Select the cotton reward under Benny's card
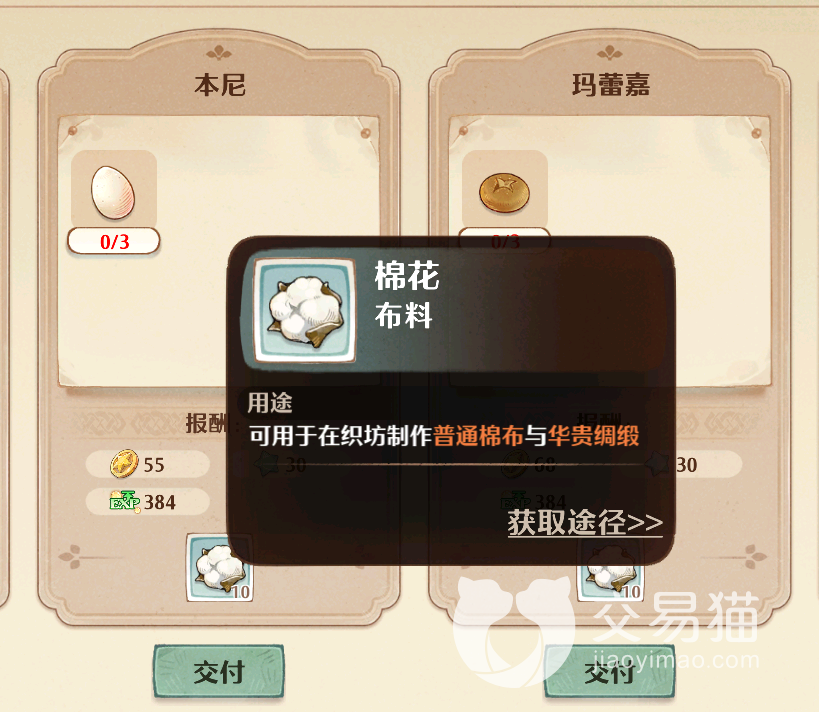 click(220, 568)
